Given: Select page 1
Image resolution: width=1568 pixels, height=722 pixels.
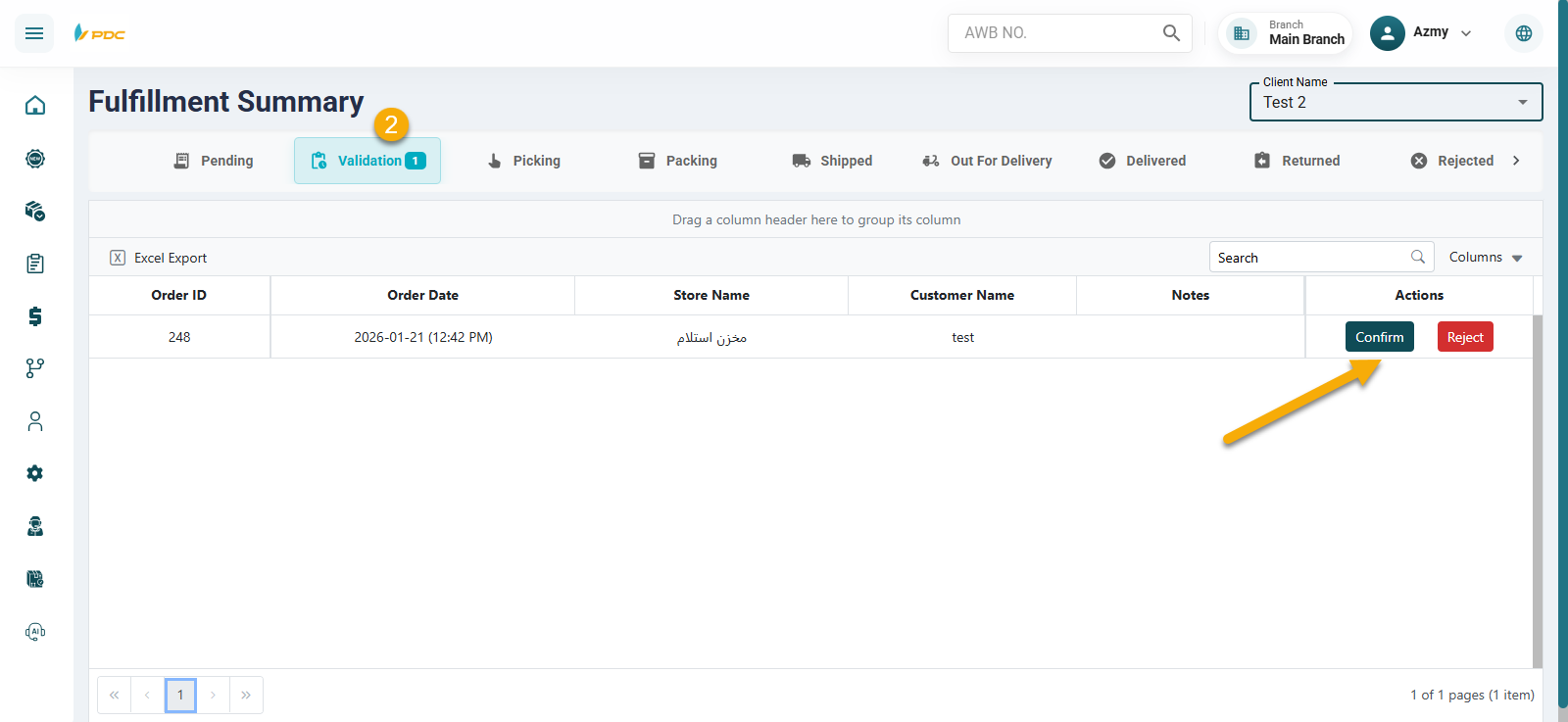Looking at the screenshot, I should click(180, 695).
